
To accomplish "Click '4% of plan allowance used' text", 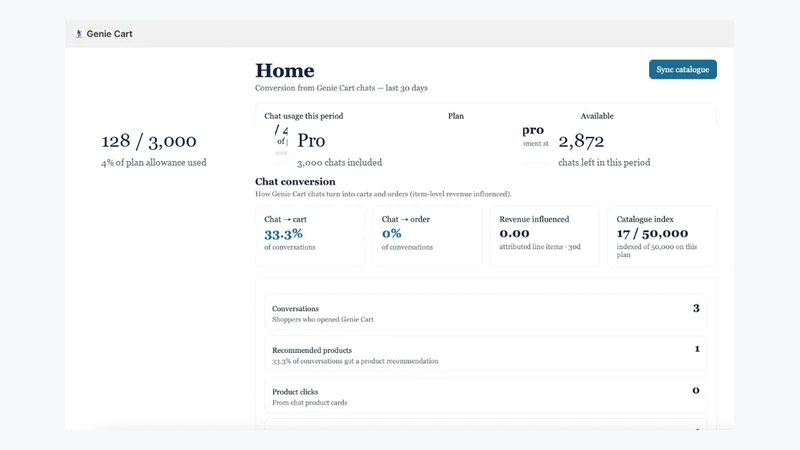I will [154, 162].
